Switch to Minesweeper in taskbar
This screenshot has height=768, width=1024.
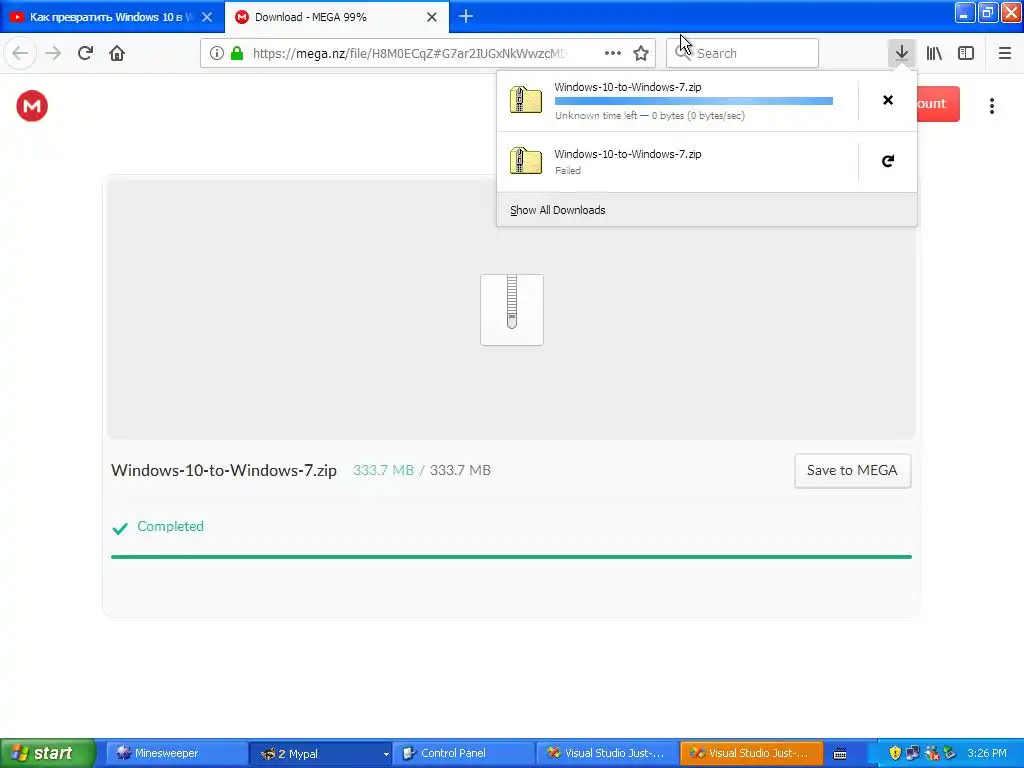(175, 753)
